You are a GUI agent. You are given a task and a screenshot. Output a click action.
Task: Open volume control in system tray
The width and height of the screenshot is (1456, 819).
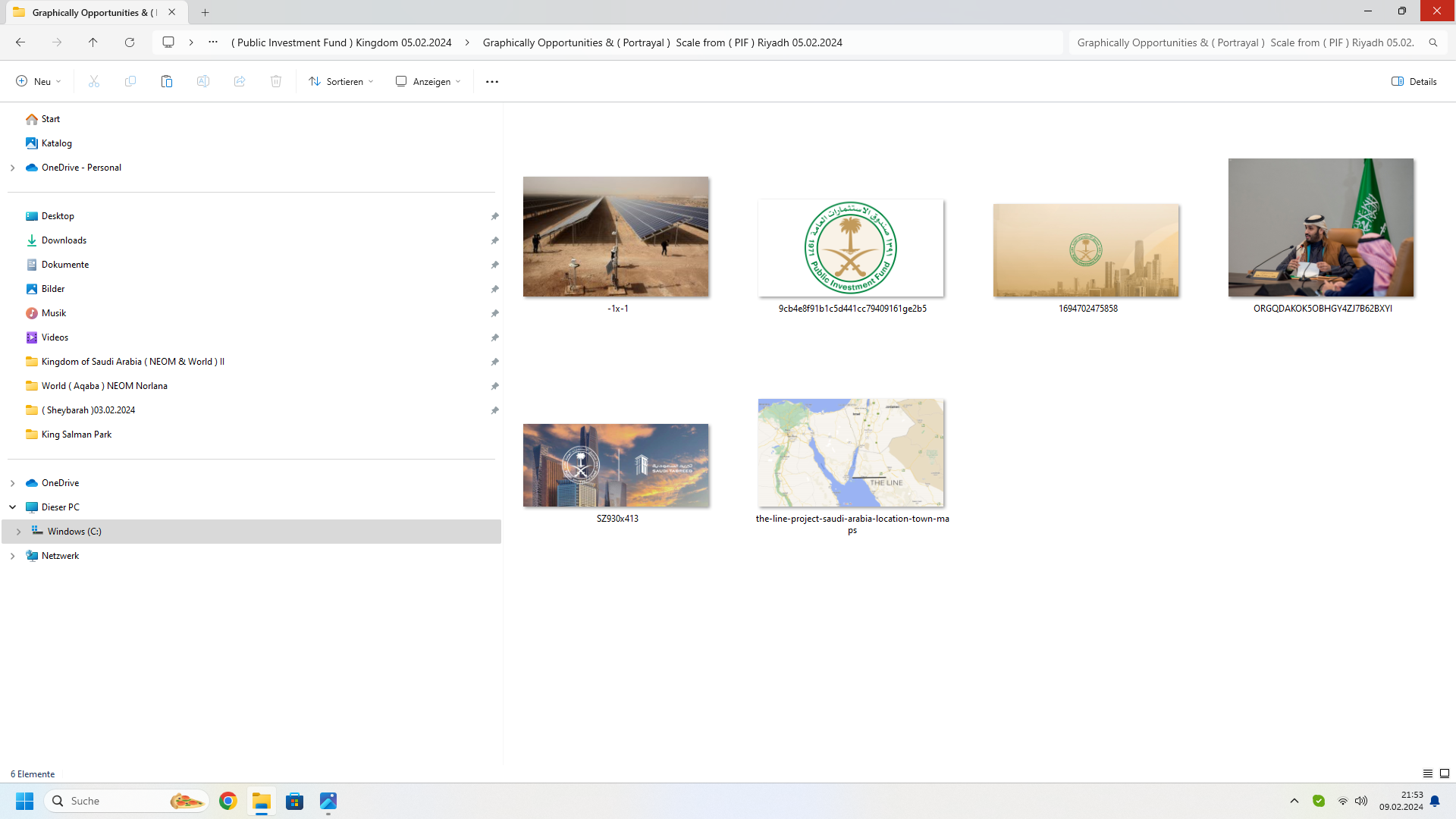pyautogui.click(x=1361, y=801)
